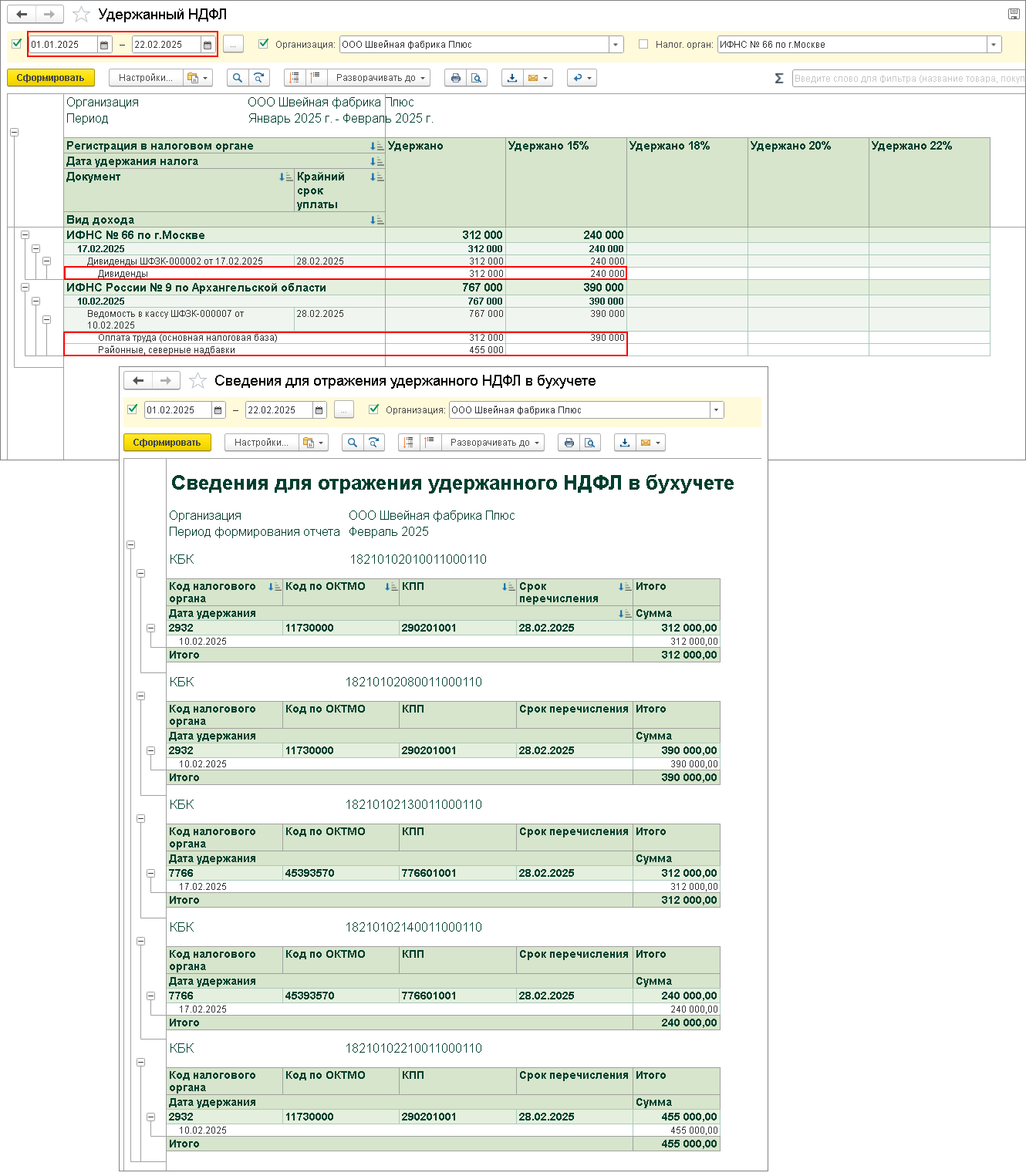Open print preview of Удержанный НДФЛ report

click(477, 78)
